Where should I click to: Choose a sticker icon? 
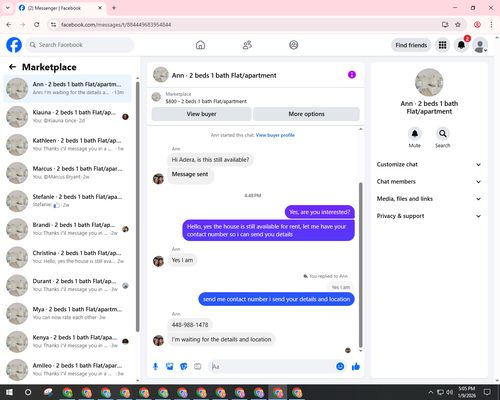184,367
